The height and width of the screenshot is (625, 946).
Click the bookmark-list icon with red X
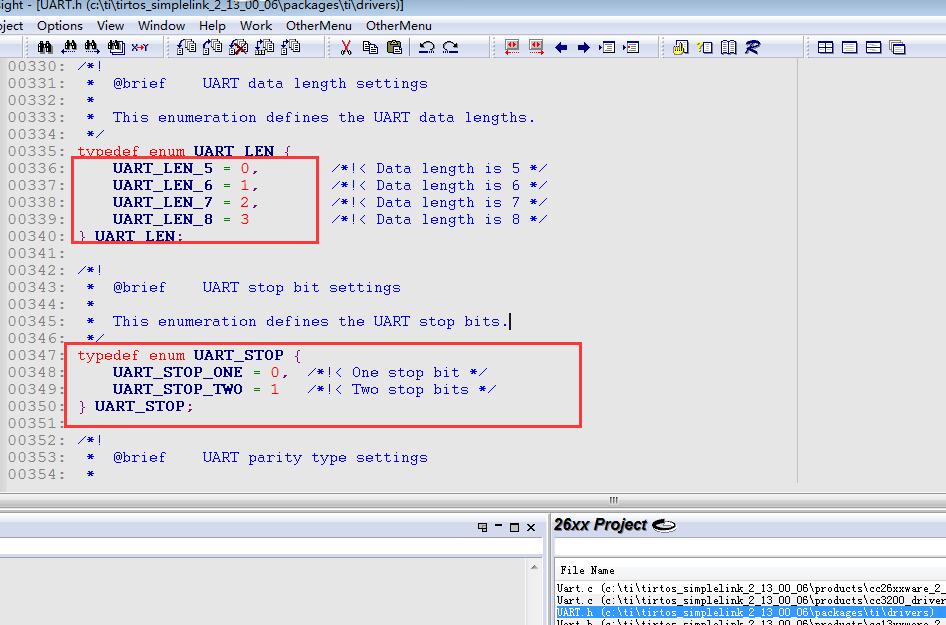point(239,47)
